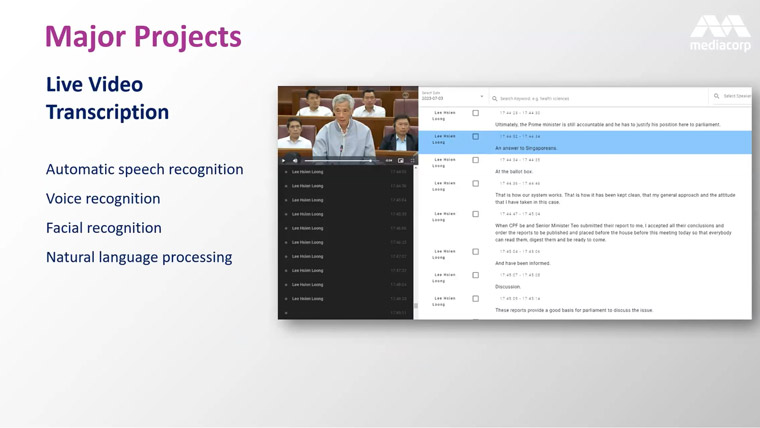This screenshot has width=760, height=428.
Task: Tick checkbox for 'An answer to Singaporeans' line
Action: 475,137
